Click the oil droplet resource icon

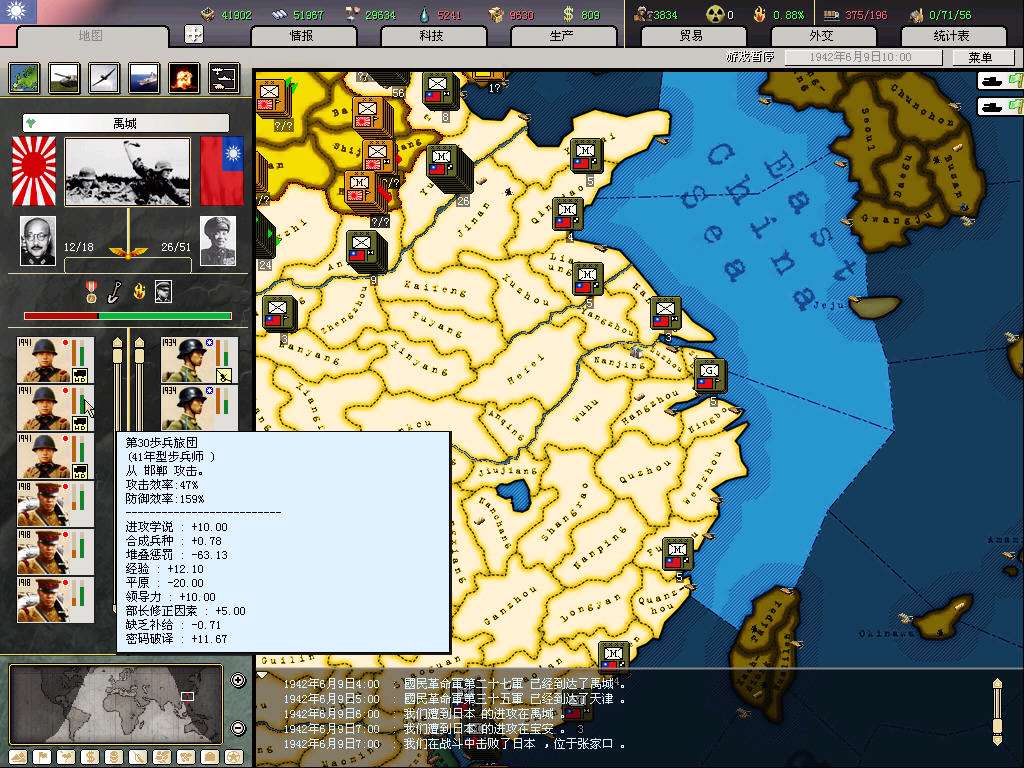coord(424,14)
